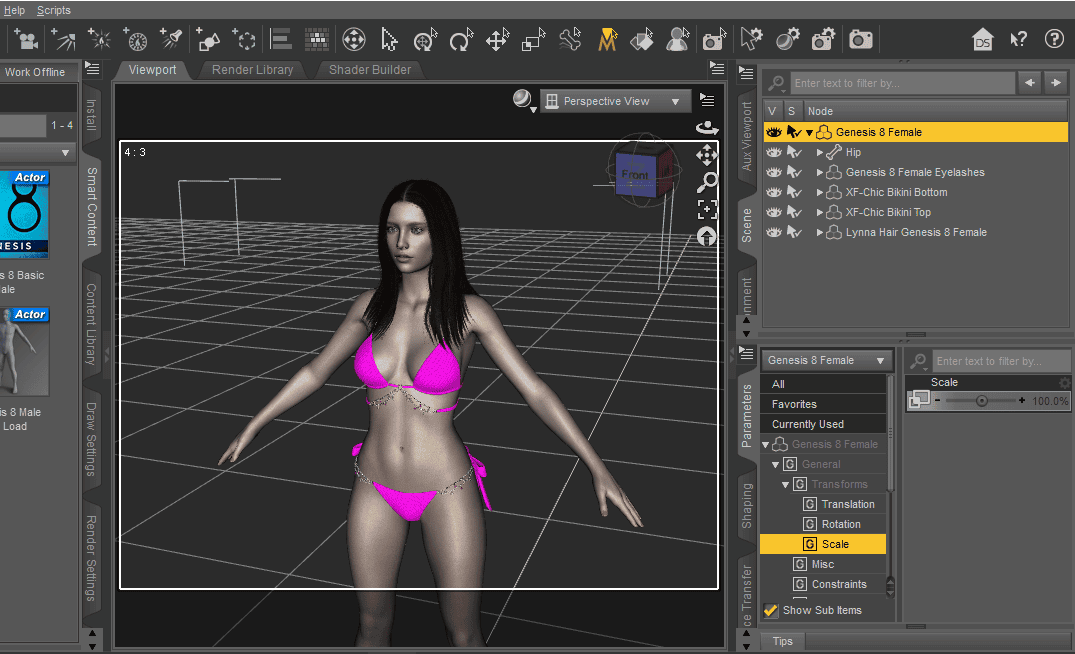The height and width of the screenshot is (654, 1075).
Task: Select the Surface Selection tool
Action: point(640,39)
